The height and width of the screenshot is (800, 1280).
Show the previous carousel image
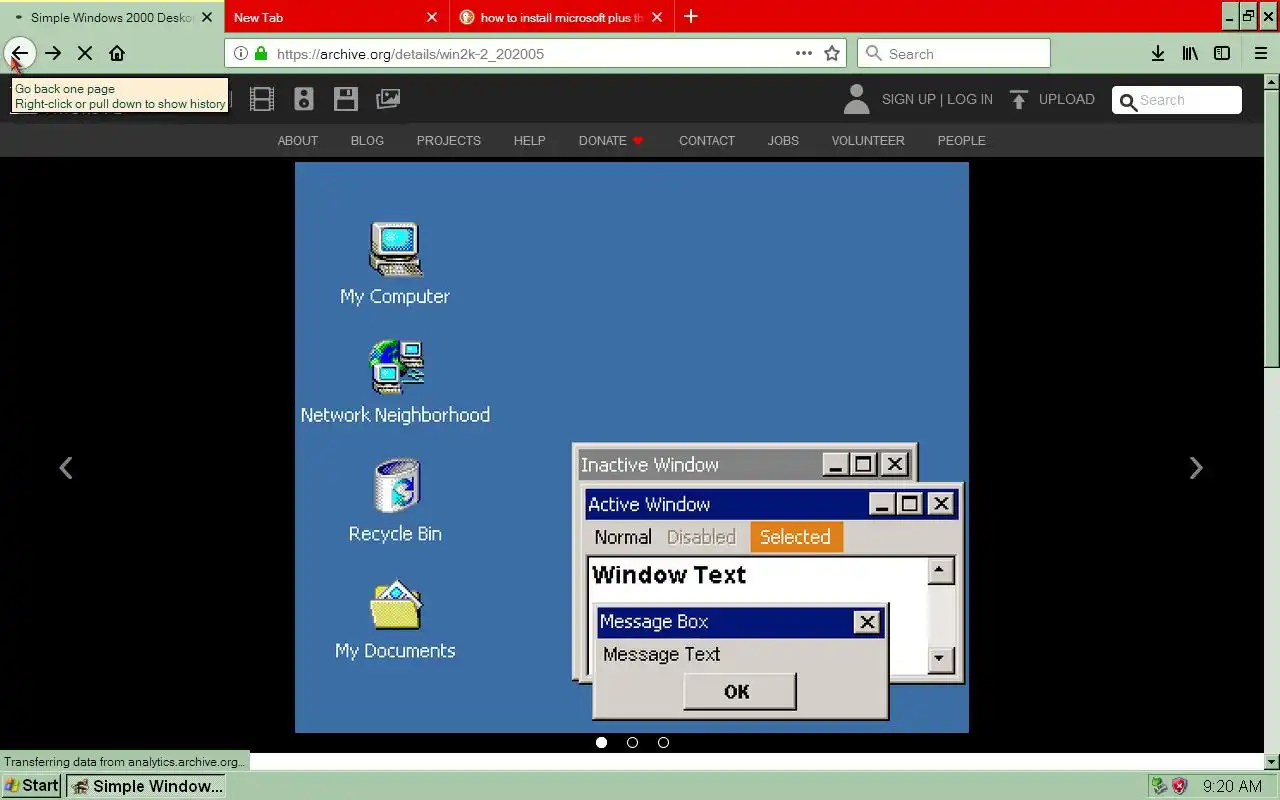66,467
